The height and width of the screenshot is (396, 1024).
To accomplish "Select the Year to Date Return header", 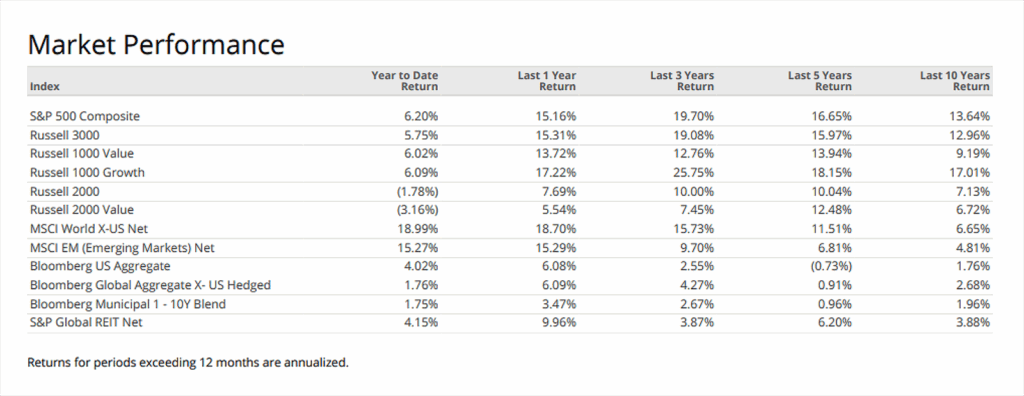I will click(404, 81).
